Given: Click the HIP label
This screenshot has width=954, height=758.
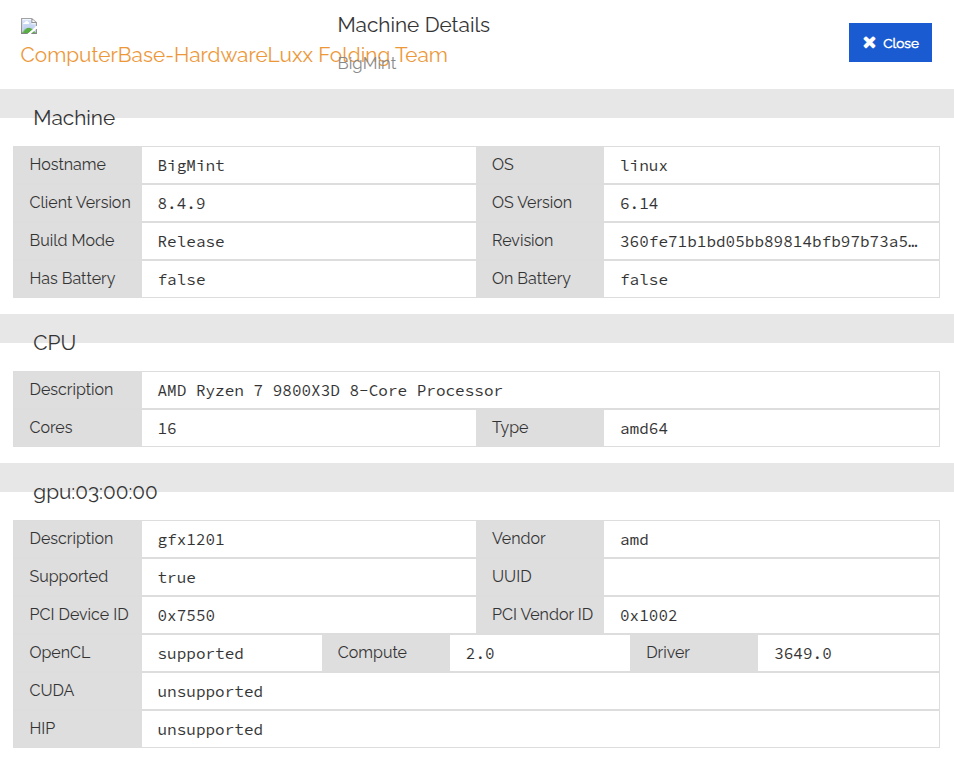Looking at the screenshot, I should pyautogui.click(x=42, y=728).
